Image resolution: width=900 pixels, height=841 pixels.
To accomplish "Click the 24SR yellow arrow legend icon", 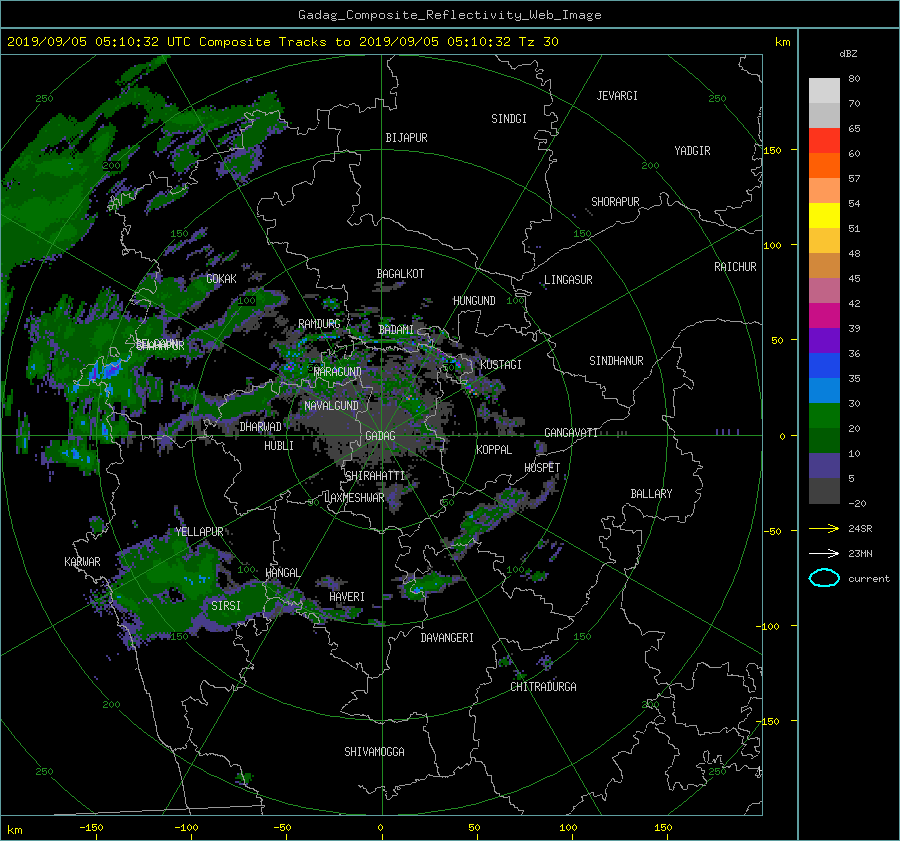I will click(x=824, y=528).
